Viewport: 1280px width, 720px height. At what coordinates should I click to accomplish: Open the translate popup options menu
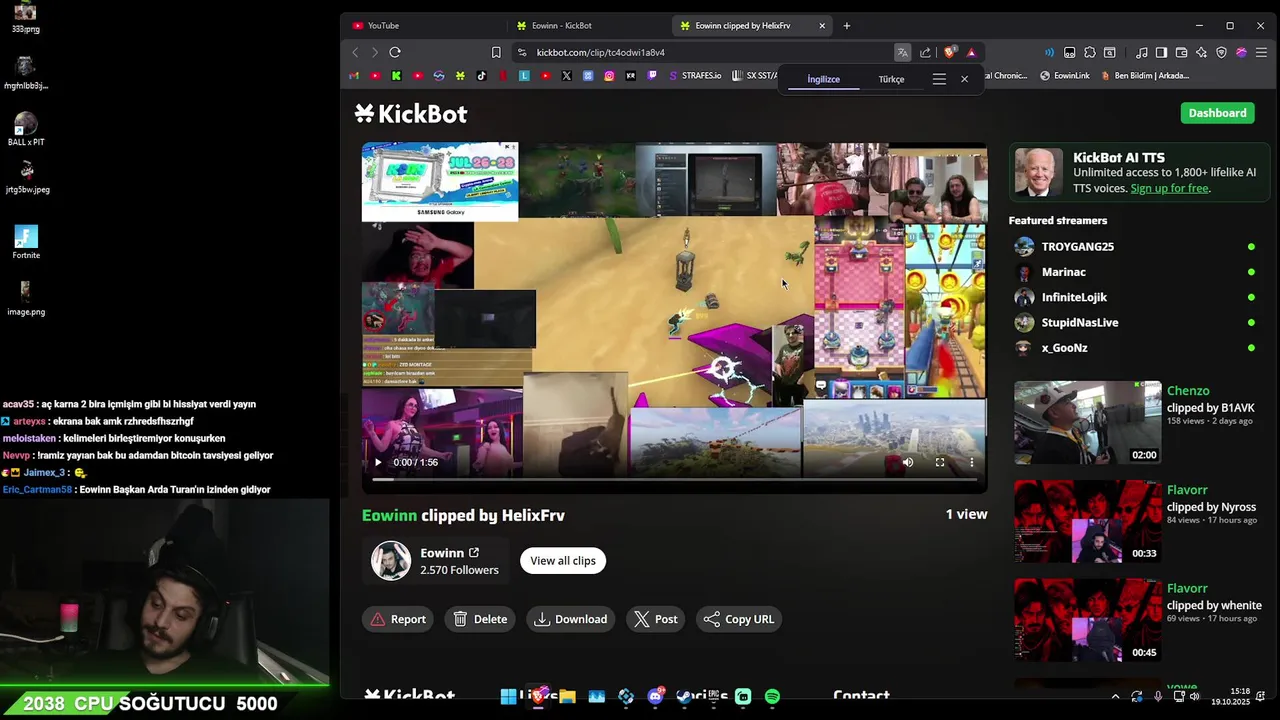(x=939, y=79)
